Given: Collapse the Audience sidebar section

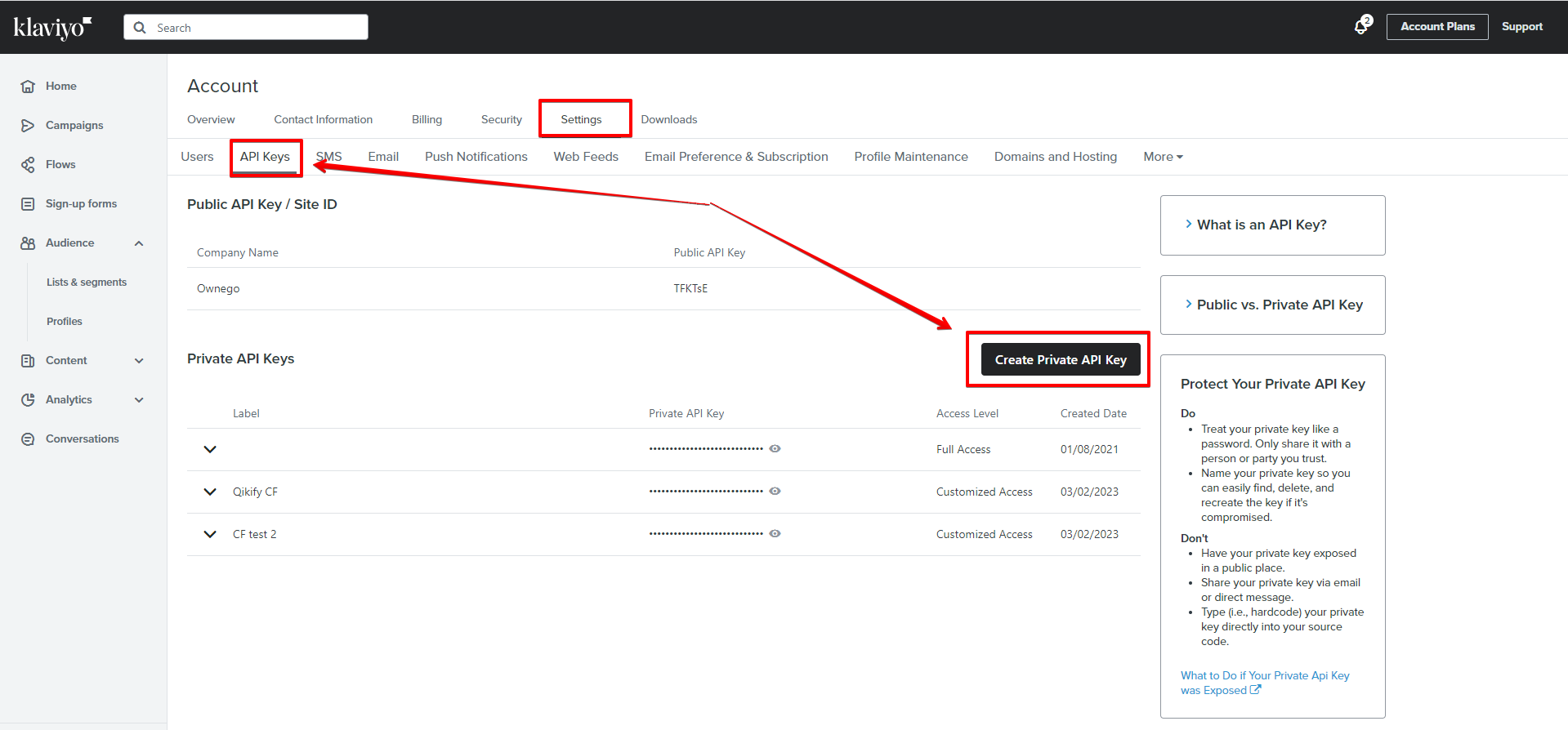Looking at the screenshot, I should pos(139,243).
